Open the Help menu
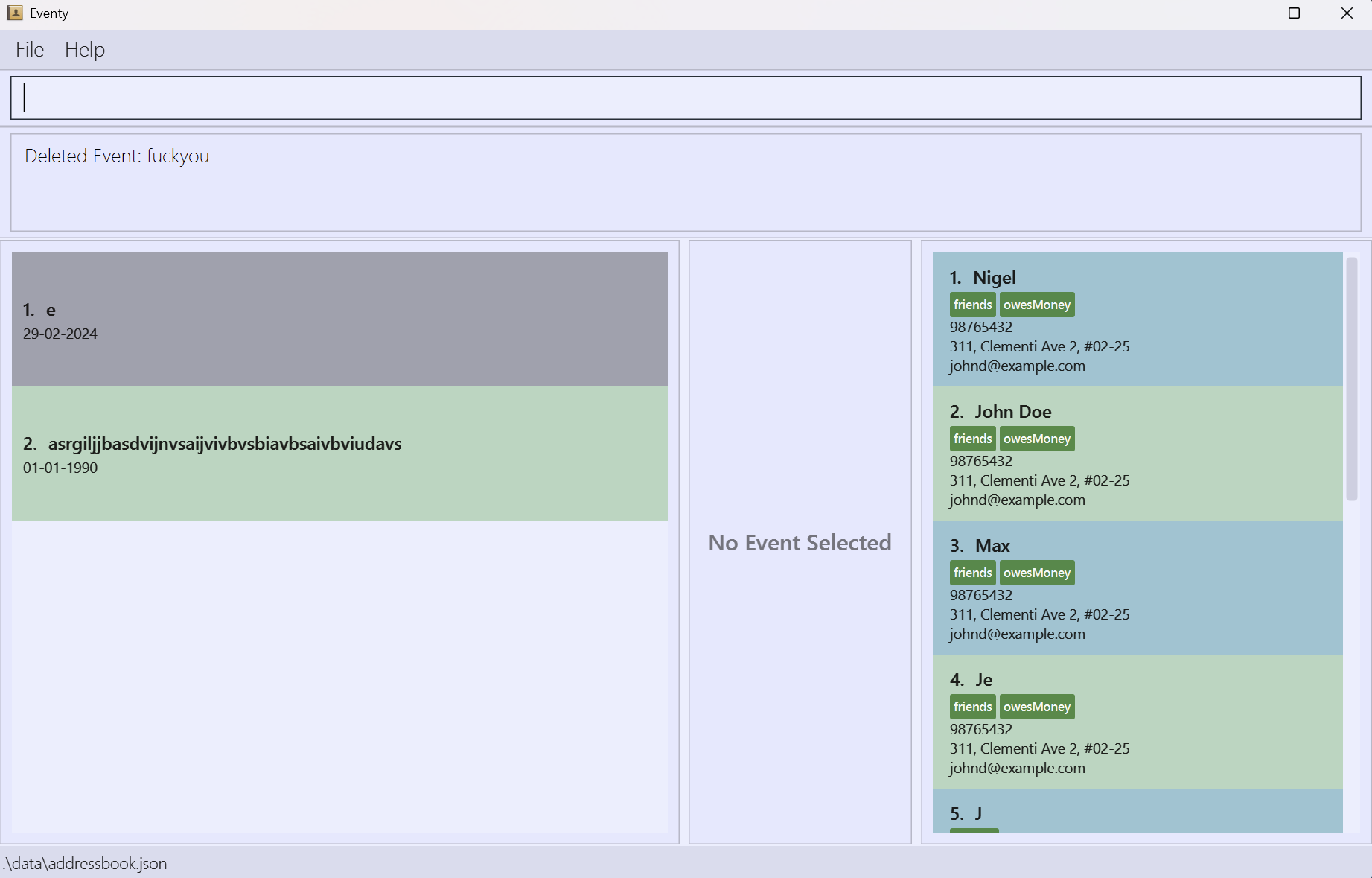Image resolution: width=1372 pixels, height=878 pixels. 85,50
